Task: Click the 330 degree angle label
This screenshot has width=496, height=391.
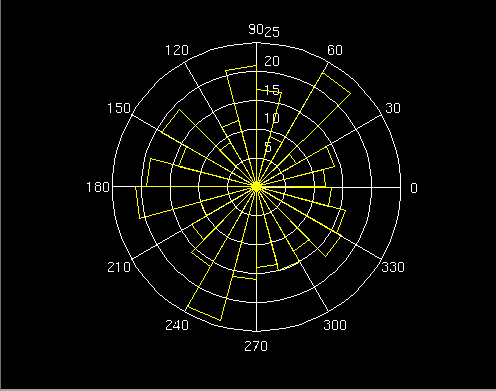Action: click(x=393, y=267)
